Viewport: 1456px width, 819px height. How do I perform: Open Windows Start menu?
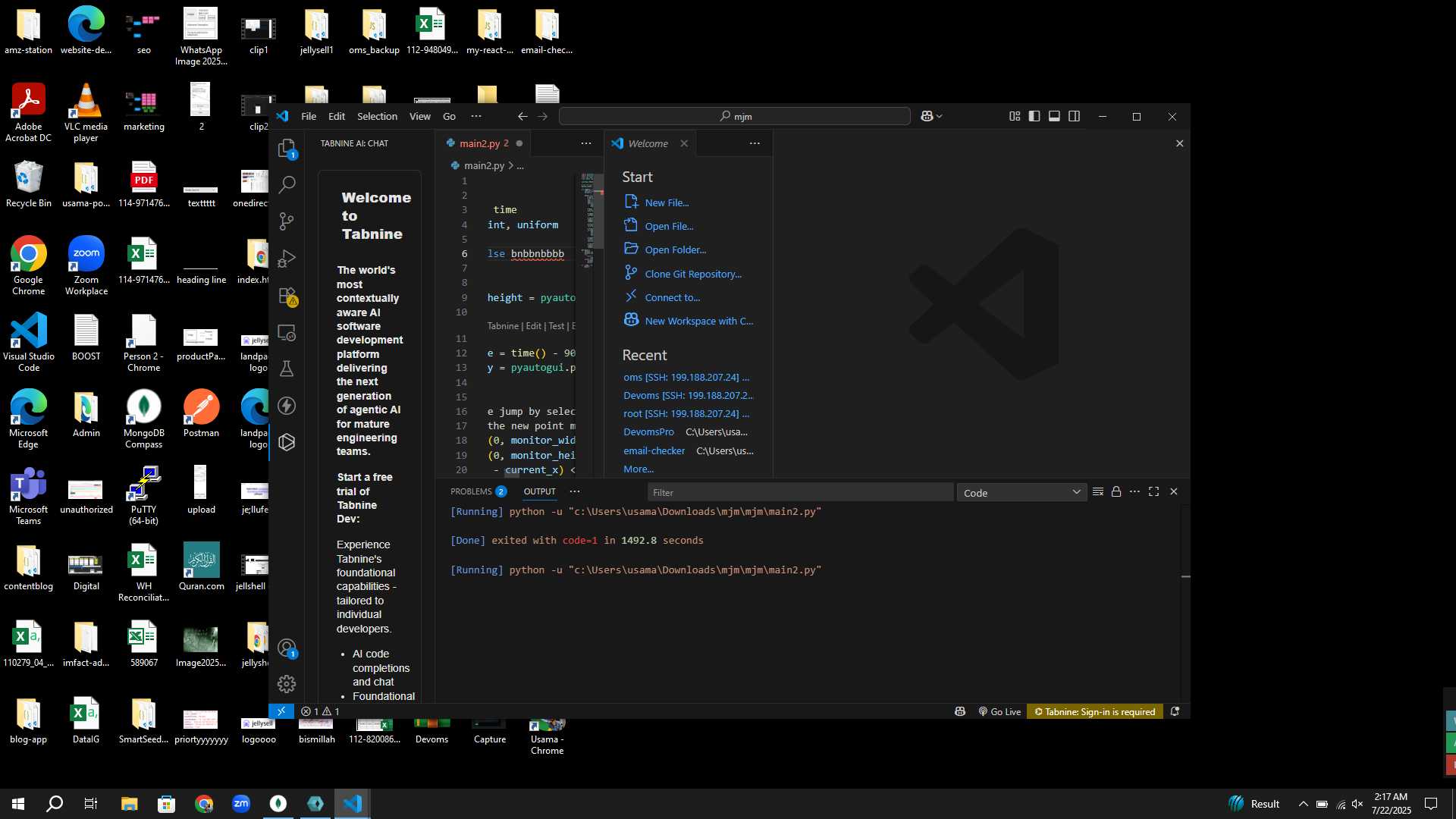pos(18,804)
